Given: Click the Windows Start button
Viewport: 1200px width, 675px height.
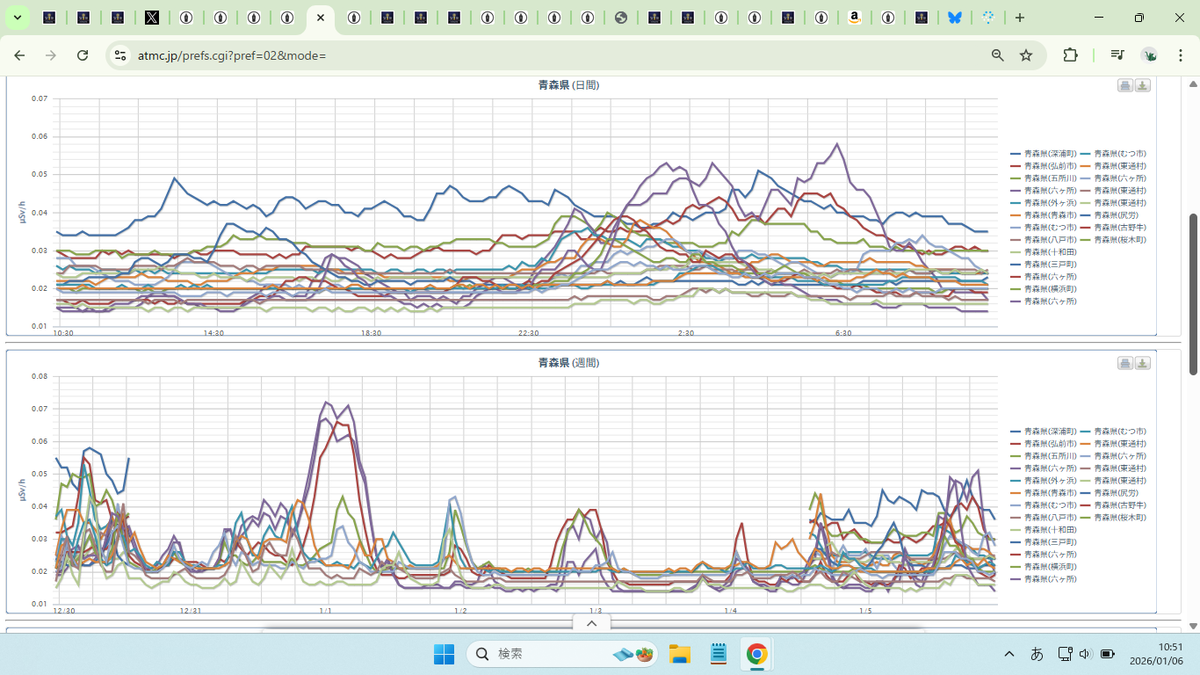Looking at the screenshot, I should pyautogui.click(x=443, y=654).
